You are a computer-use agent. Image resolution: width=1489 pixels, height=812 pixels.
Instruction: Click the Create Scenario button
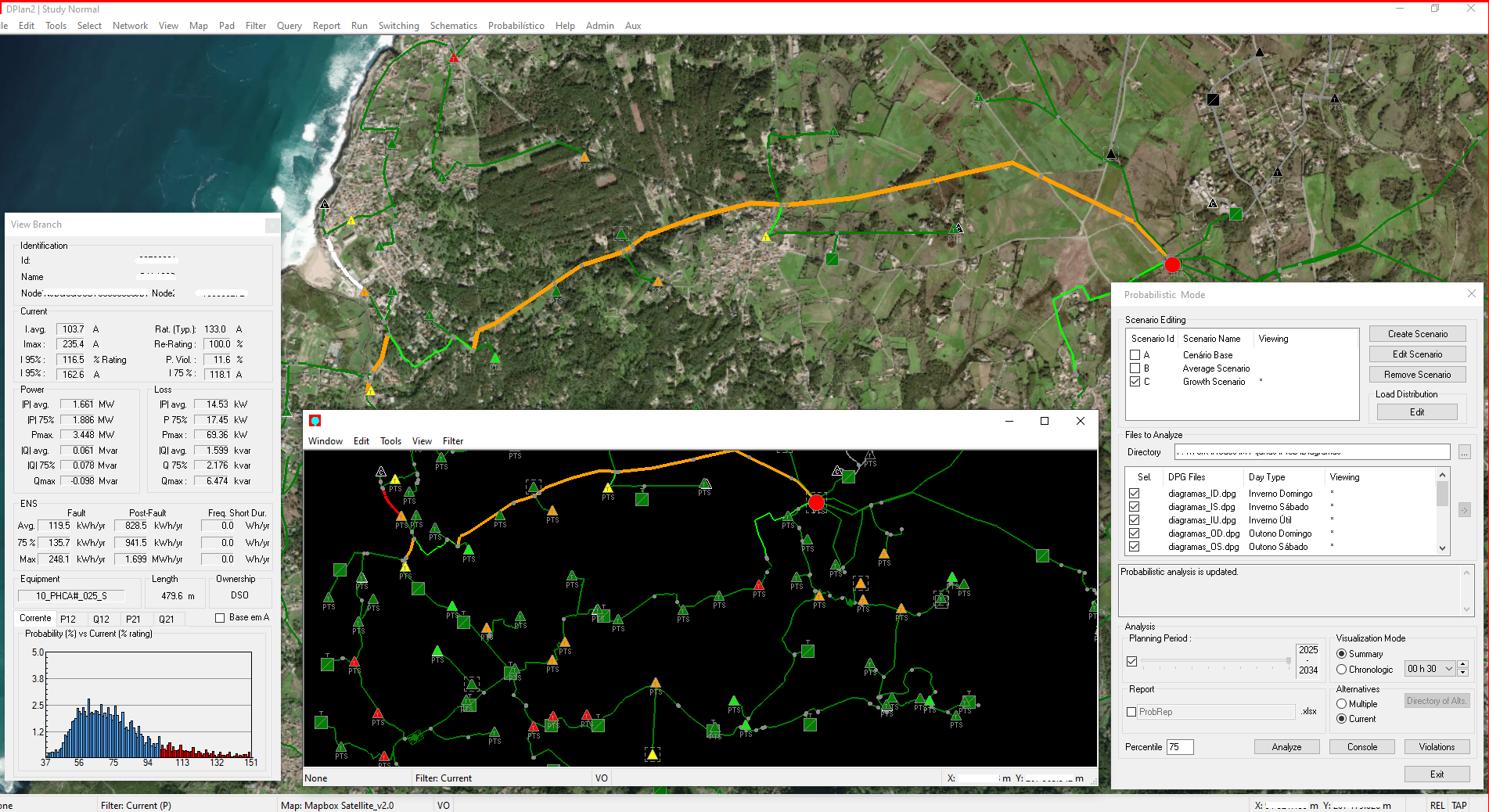(x=1417, y=334)
